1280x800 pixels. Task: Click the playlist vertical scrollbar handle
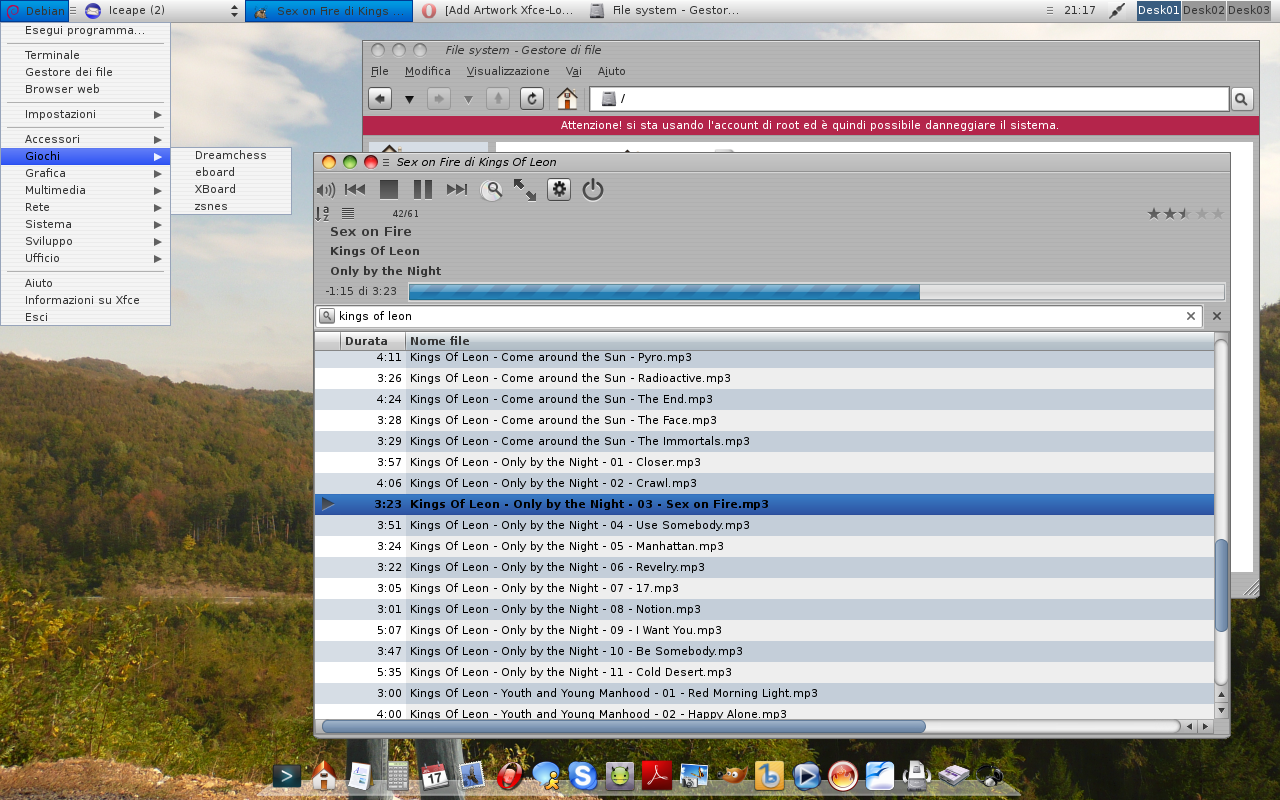[x=1221, y=585]
